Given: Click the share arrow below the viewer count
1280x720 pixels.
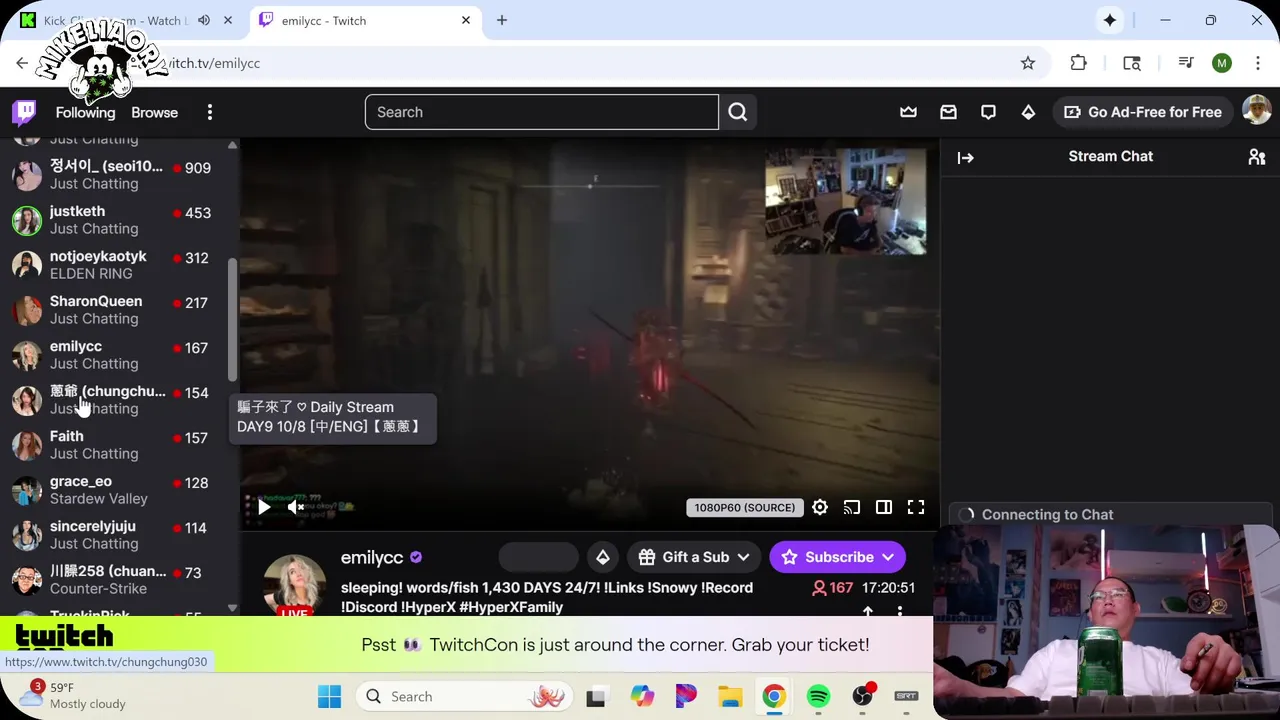Looking at the screenshot, I should [x=868, y=612].
